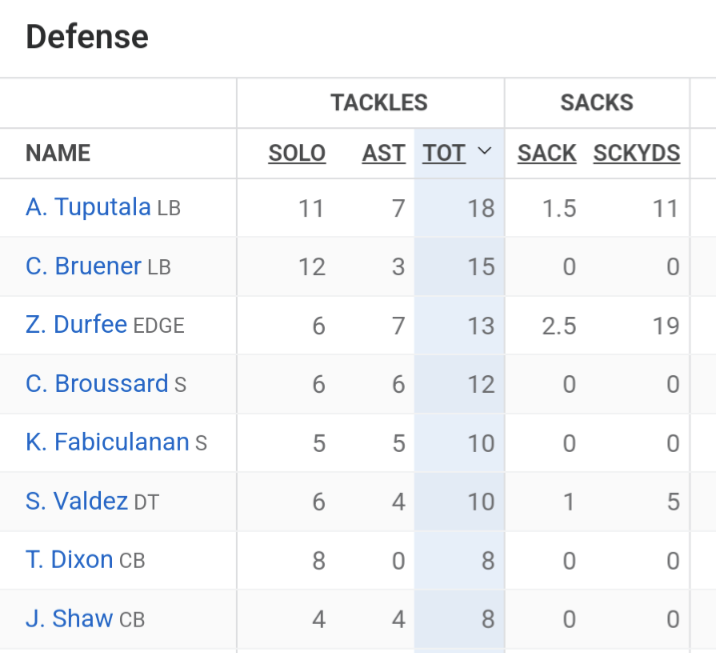Click the TOT sort arrow icon
Viewport: 716px width, 653px height.
pos(485,152)
